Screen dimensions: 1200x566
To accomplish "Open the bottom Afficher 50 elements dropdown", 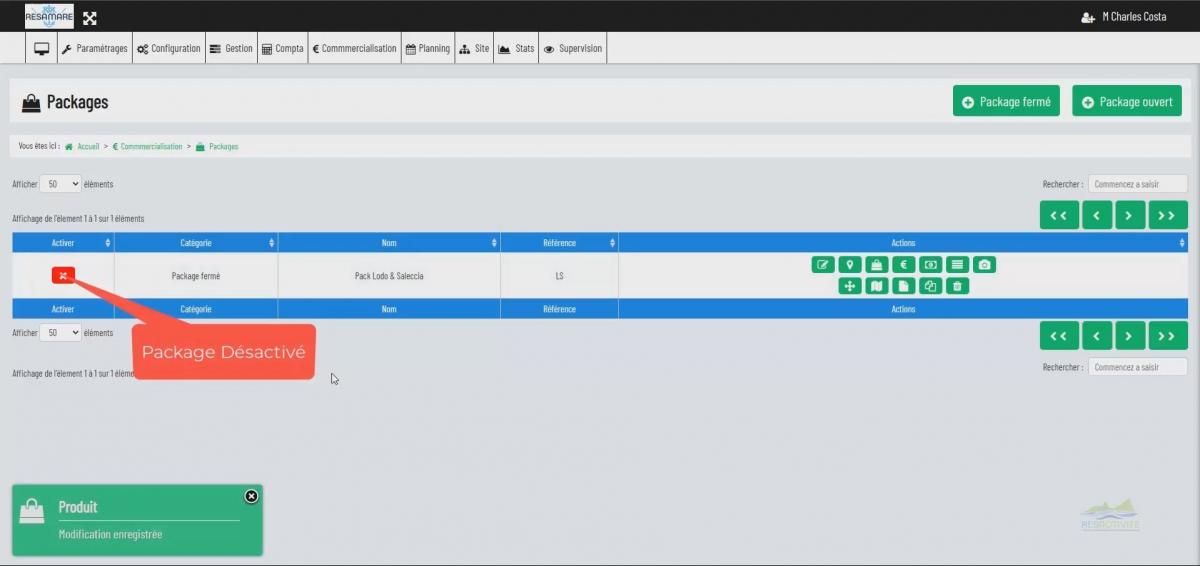I will [x=61, y=333].
